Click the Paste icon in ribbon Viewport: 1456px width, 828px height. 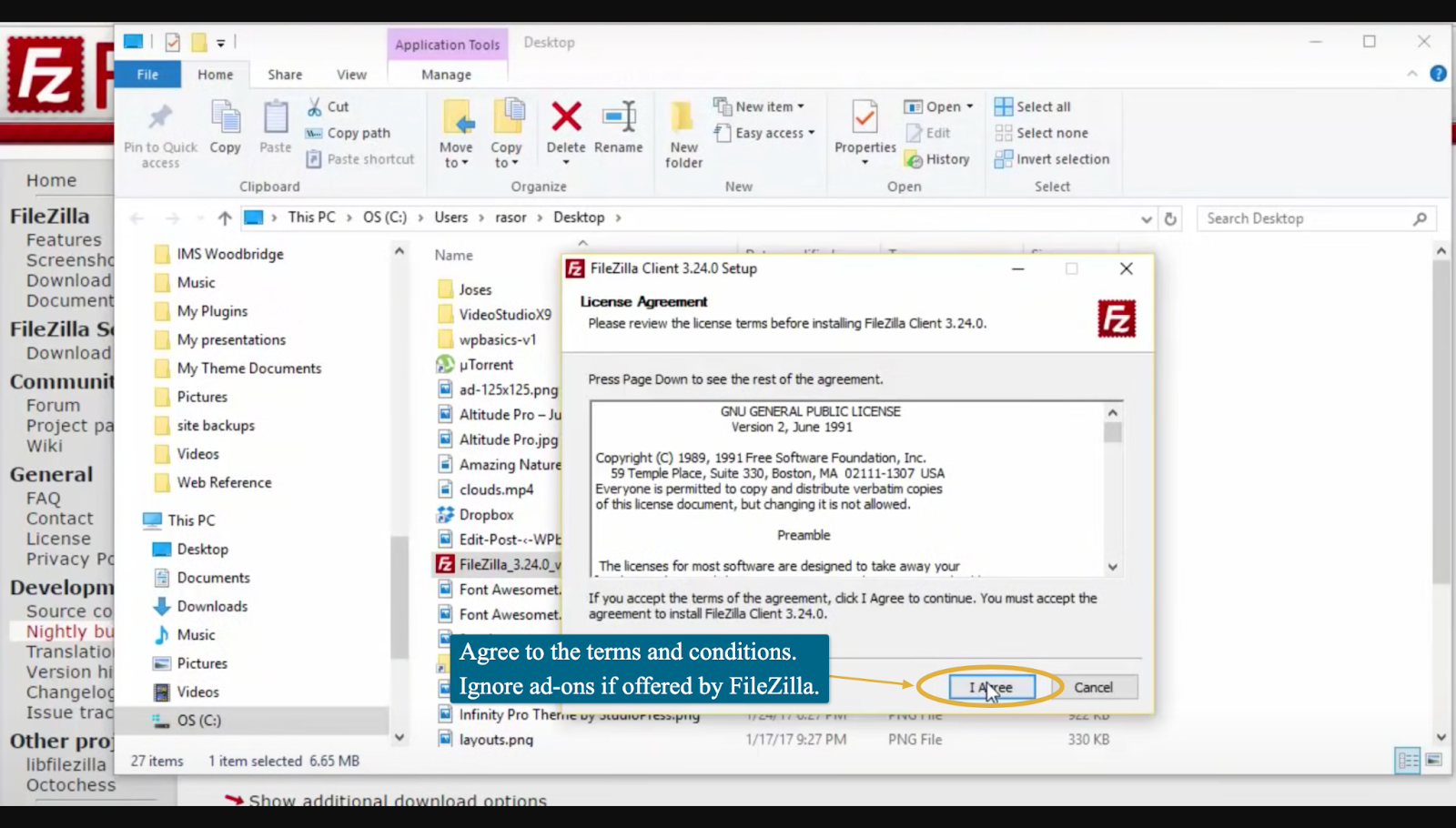(x=276, y=117)
